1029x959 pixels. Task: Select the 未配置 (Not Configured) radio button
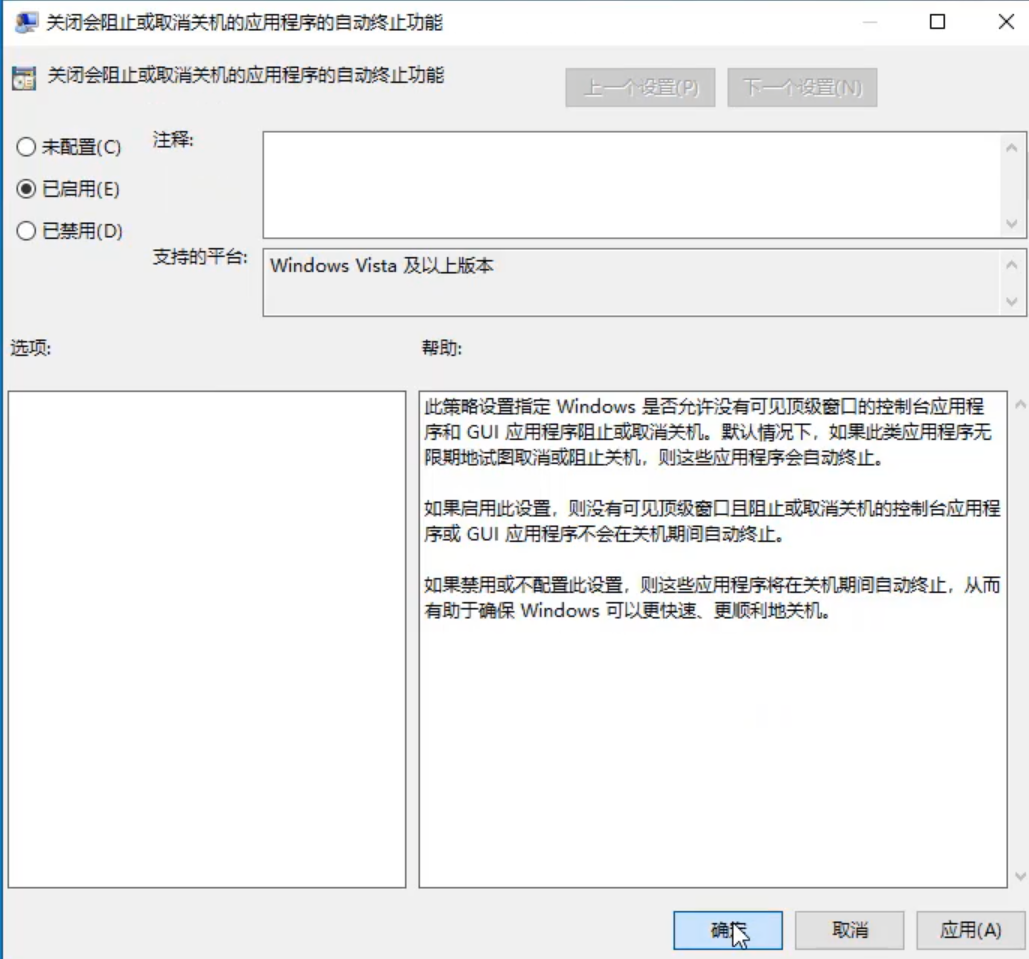pos(26,147)
